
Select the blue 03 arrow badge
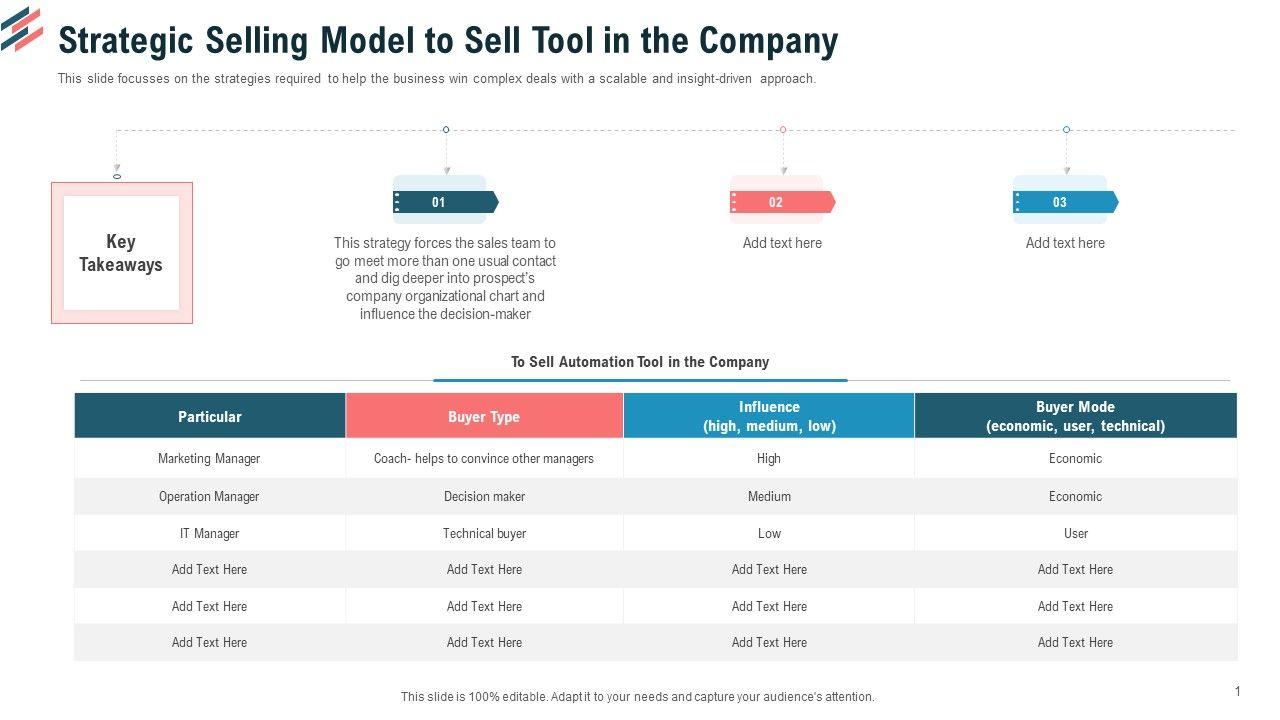pyautogui.click(x=1064, y=202)
